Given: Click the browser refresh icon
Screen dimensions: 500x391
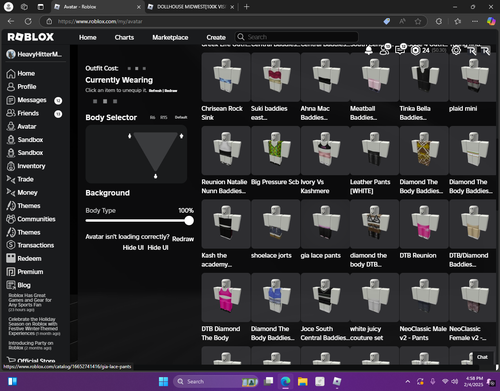Looking at the screenshot, I should tap(28, 21).
